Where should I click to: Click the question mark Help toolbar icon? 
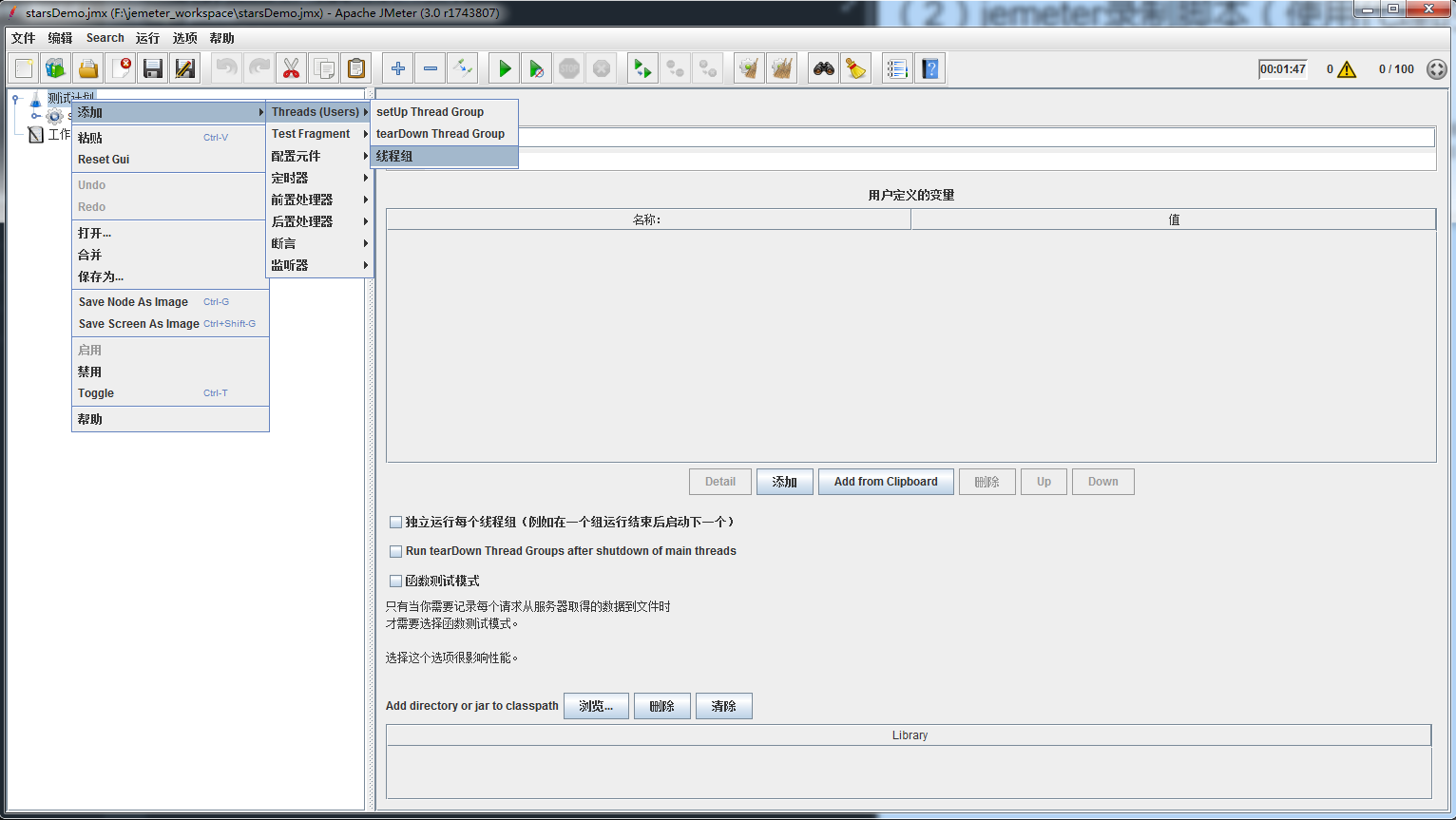[x=929, y=68]
